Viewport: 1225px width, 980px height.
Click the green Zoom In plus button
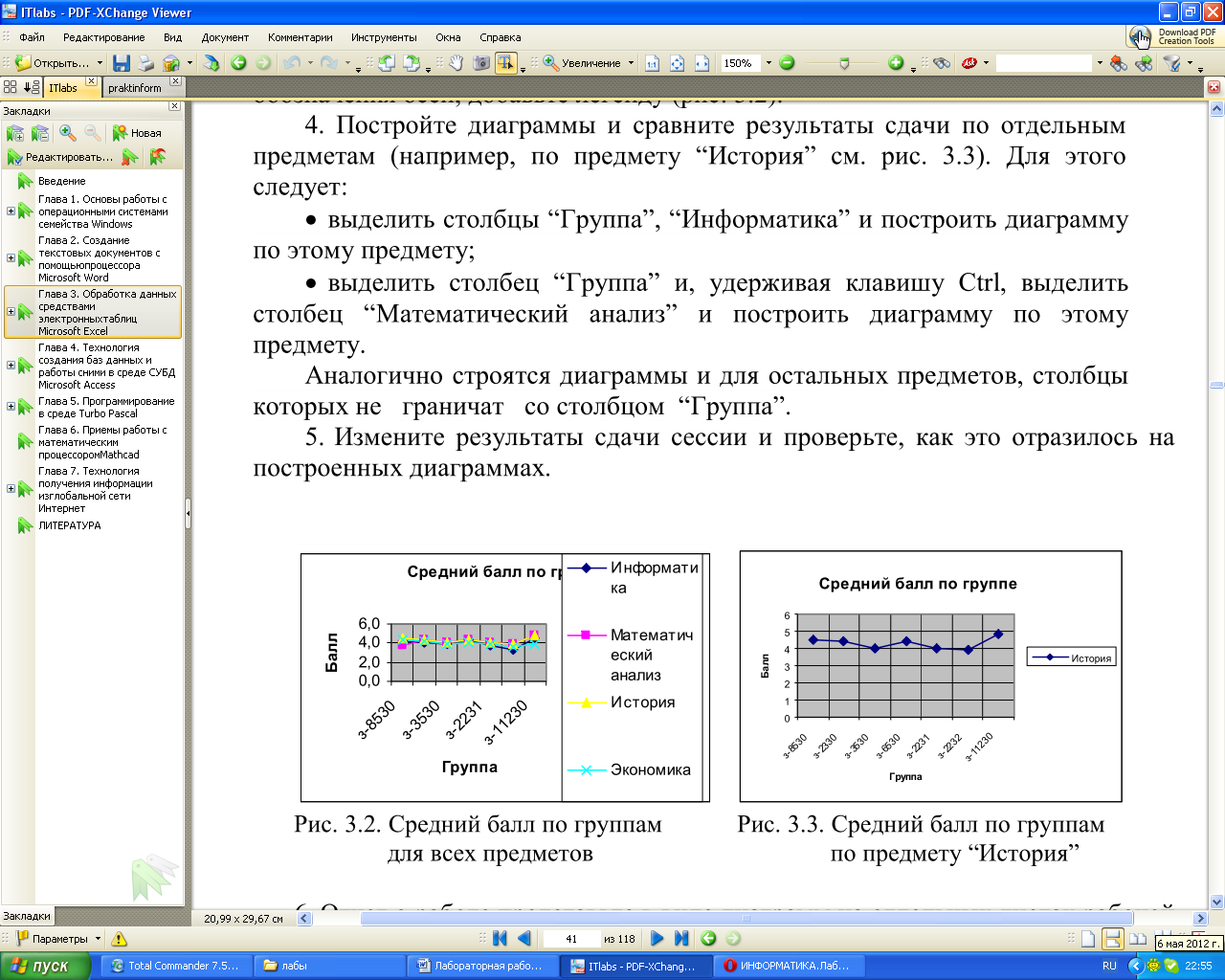896,63
